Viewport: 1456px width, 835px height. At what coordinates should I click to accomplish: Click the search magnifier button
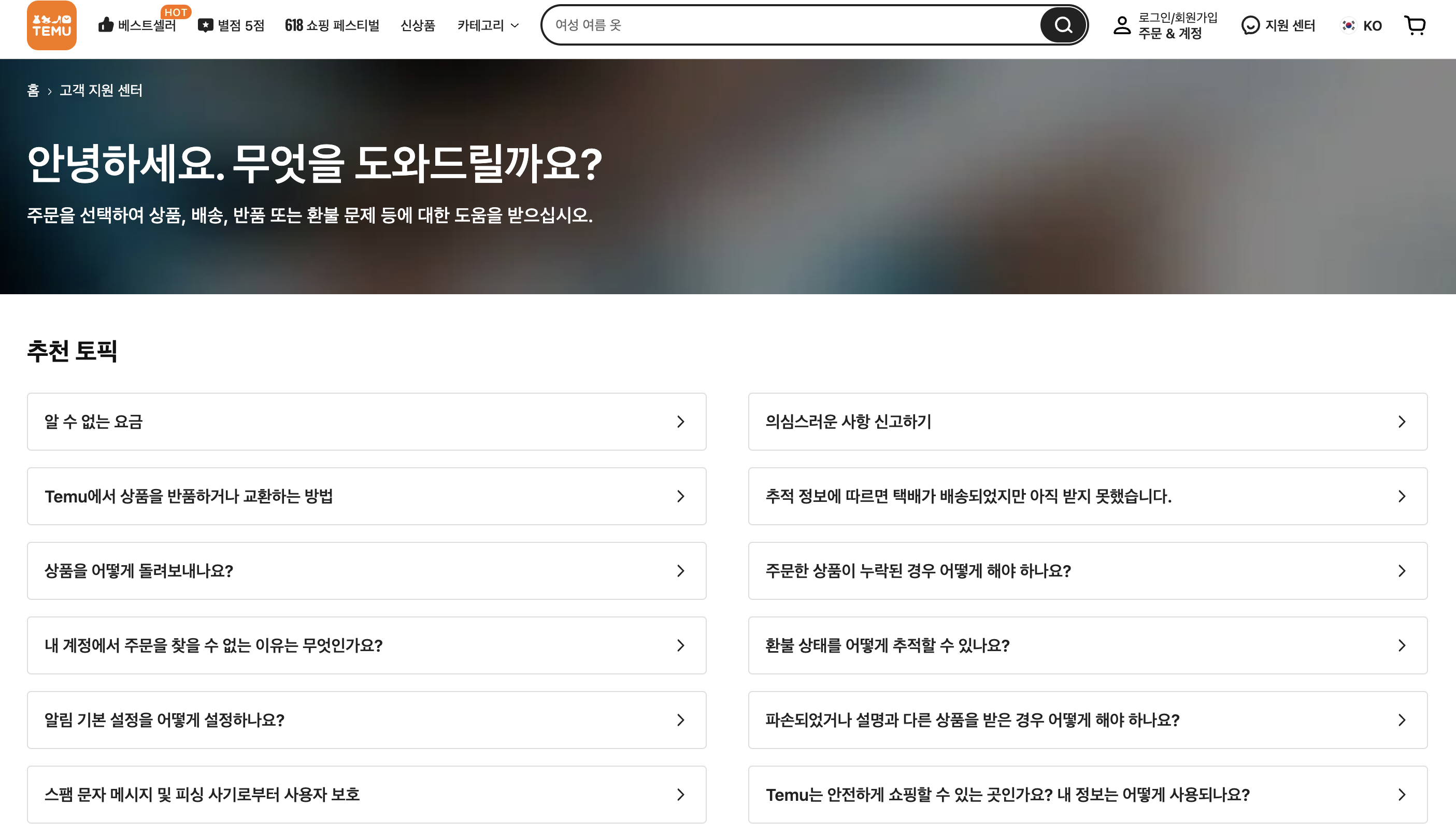pos(1063,25)
